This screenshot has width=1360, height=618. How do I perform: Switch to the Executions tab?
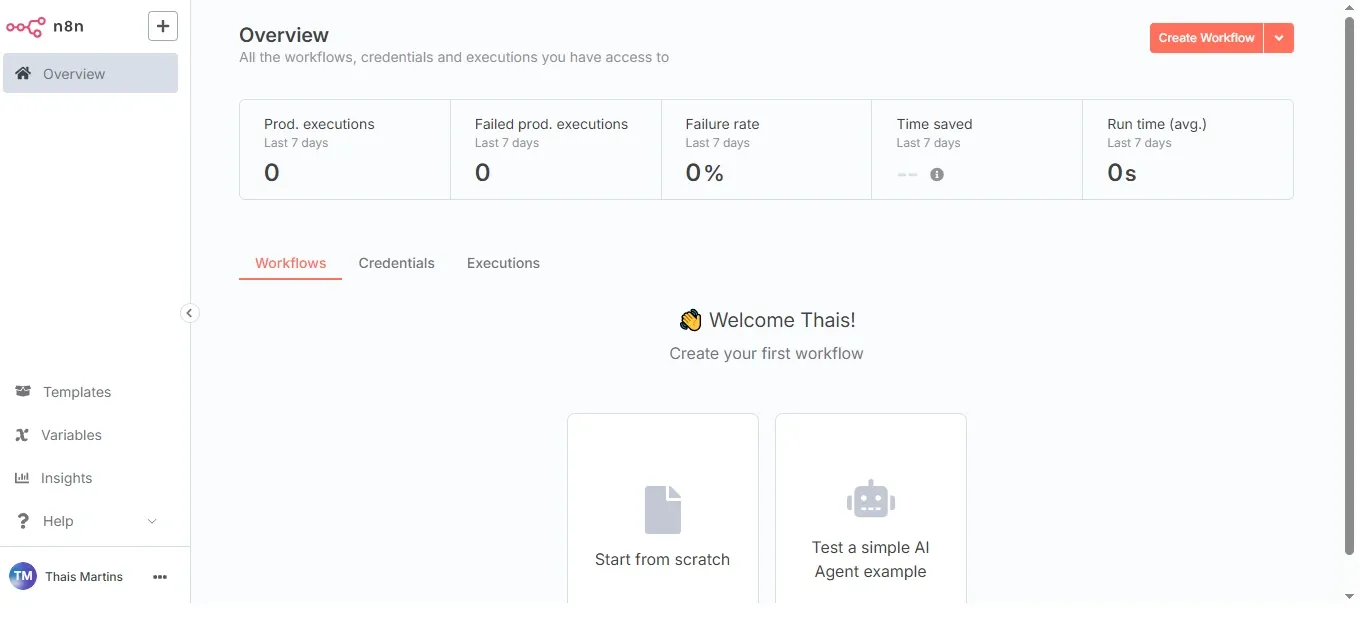coord(503,263)
